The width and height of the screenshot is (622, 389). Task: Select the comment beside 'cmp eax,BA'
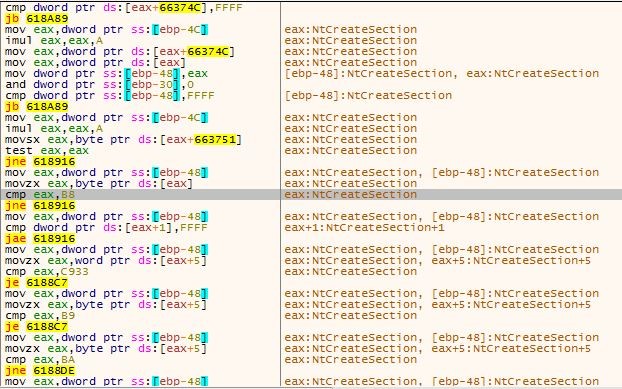point(351,360)
